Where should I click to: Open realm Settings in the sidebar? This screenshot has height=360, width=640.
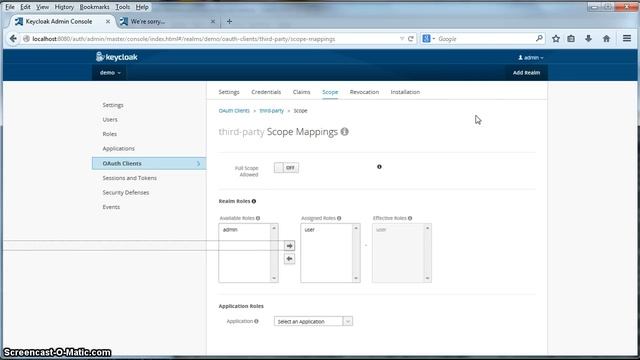(113, 105)
